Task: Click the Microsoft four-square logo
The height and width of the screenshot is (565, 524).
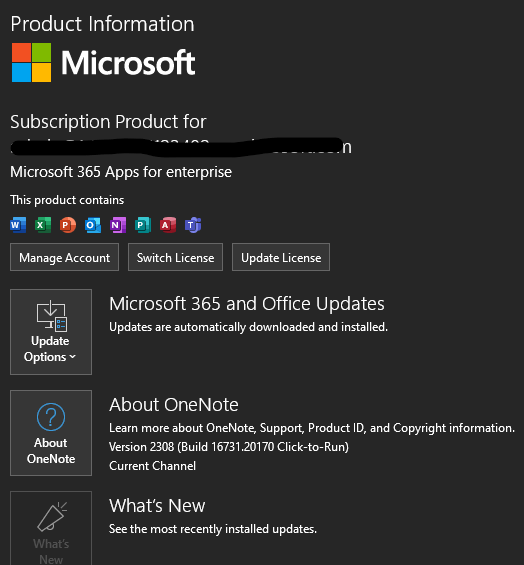Action: point(31,62)
